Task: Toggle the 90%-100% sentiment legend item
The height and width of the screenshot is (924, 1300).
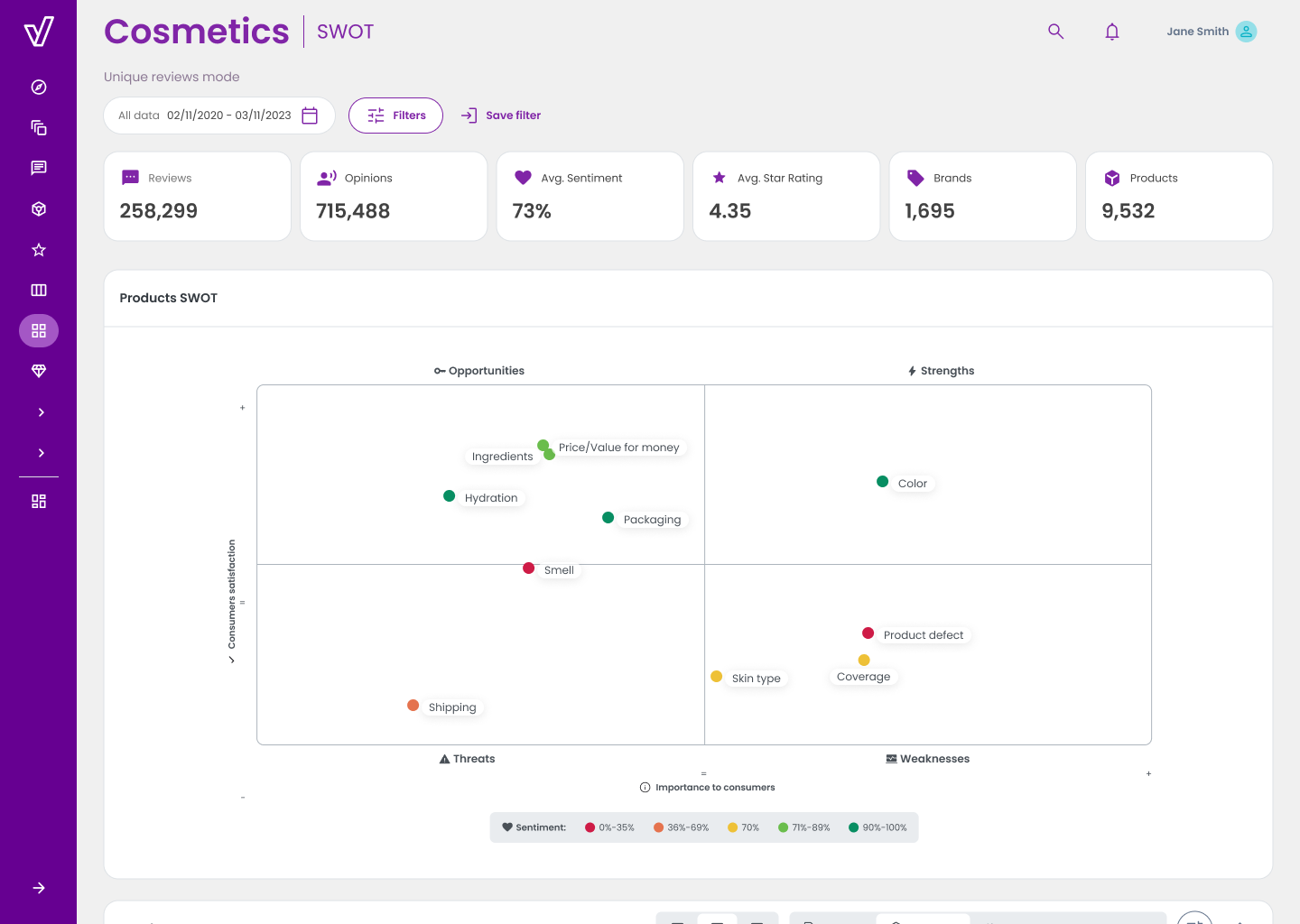Action: click(877, 827)
